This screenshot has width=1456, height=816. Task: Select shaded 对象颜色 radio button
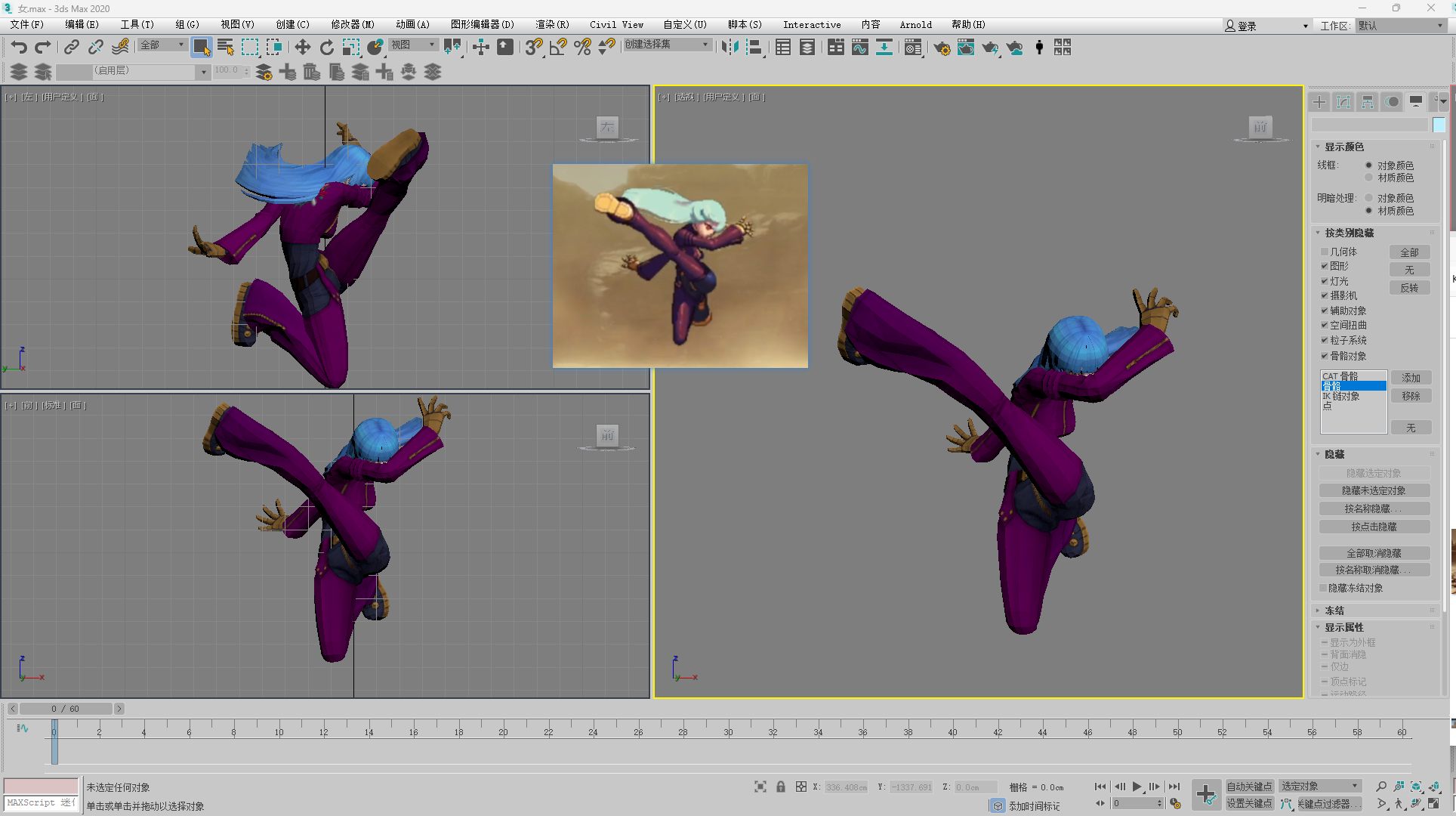(1368, 198)
